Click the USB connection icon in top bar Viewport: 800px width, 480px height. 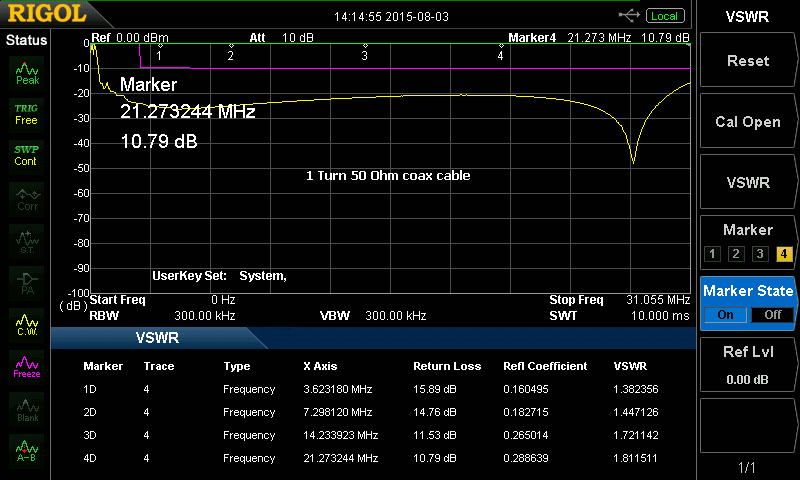[629, 15]
